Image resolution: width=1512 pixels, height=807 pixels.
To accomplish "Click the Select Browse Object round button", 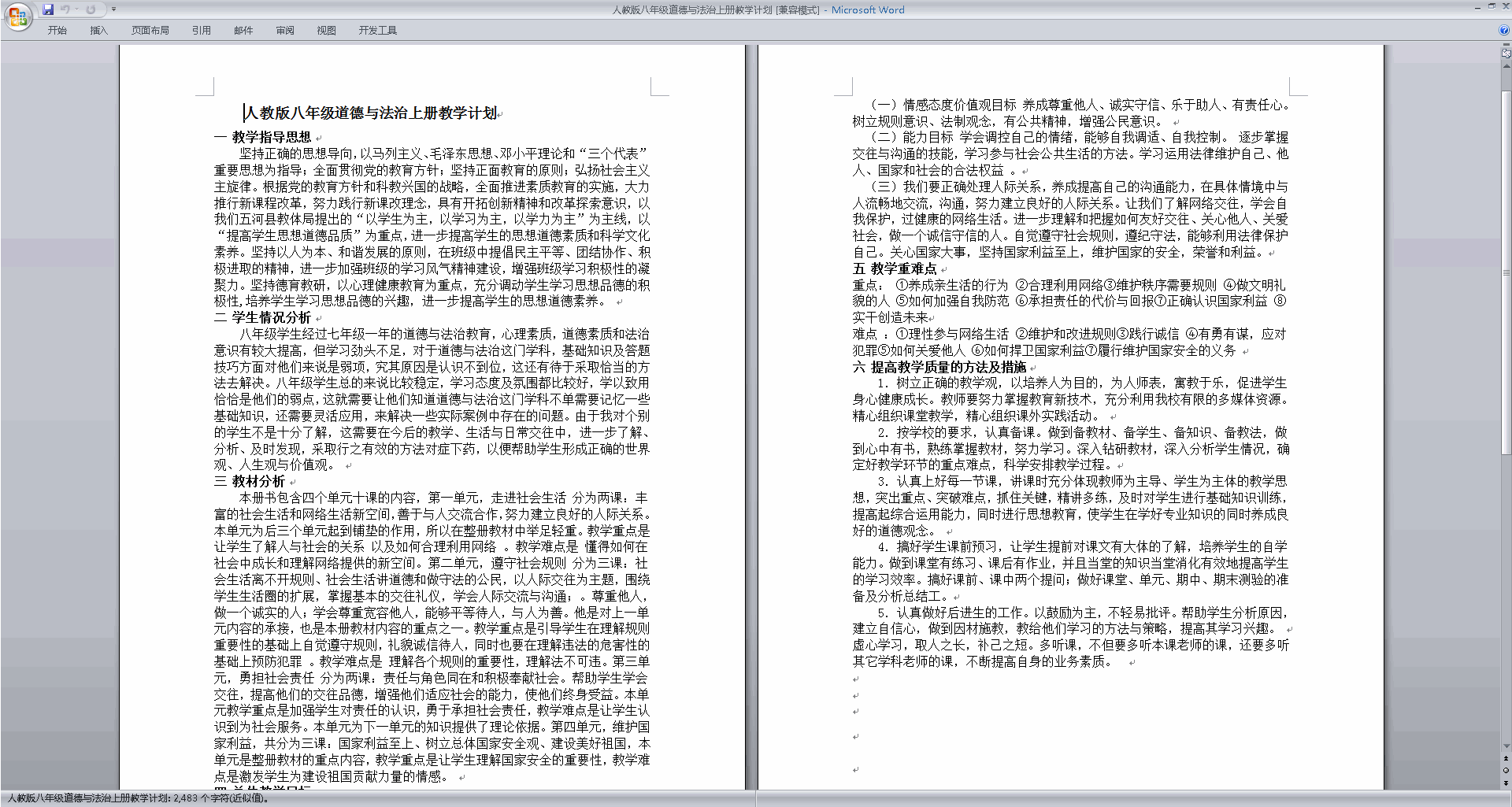I will (1506, 771).
